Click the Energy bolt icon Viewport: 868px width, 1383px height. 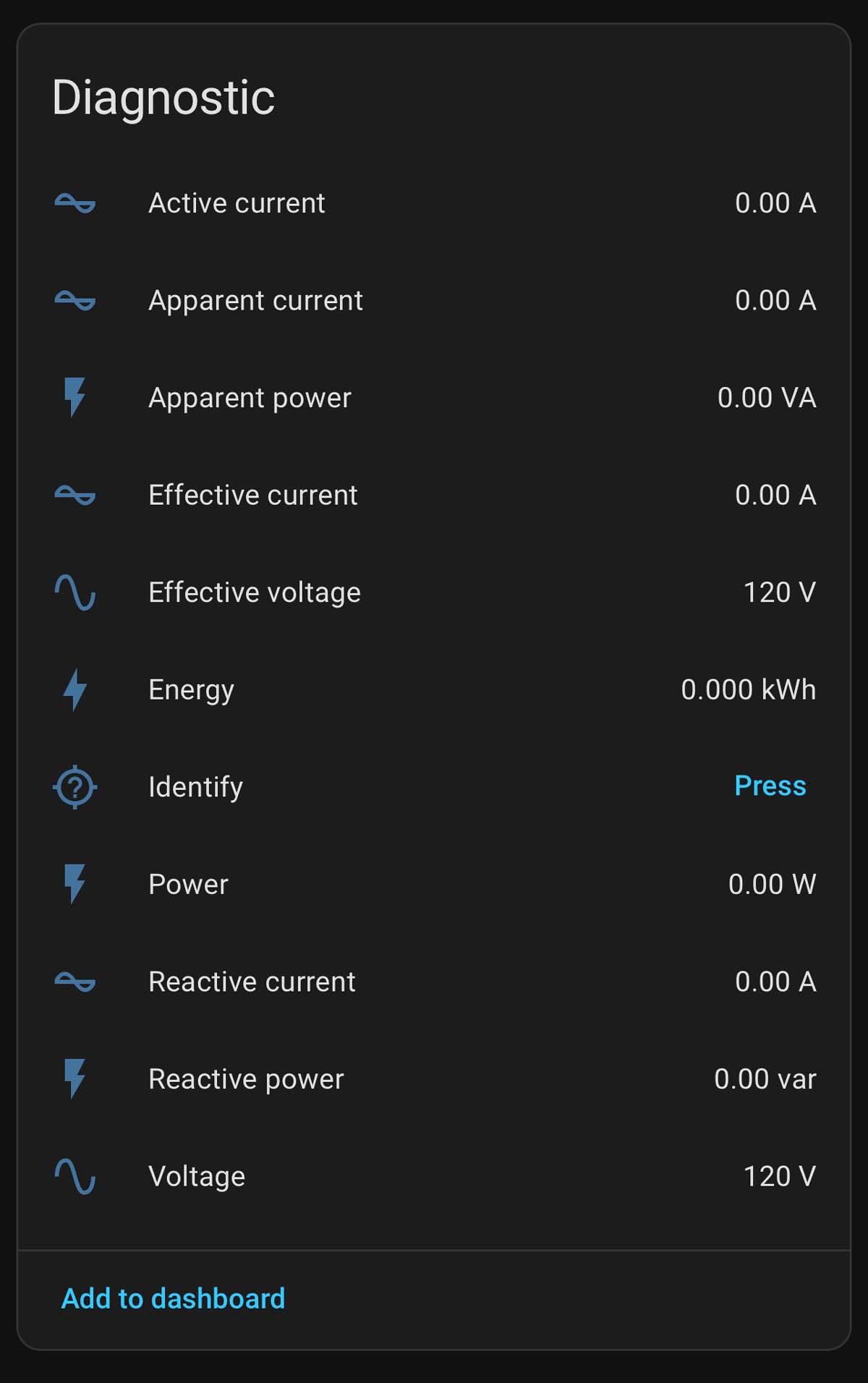75,689
